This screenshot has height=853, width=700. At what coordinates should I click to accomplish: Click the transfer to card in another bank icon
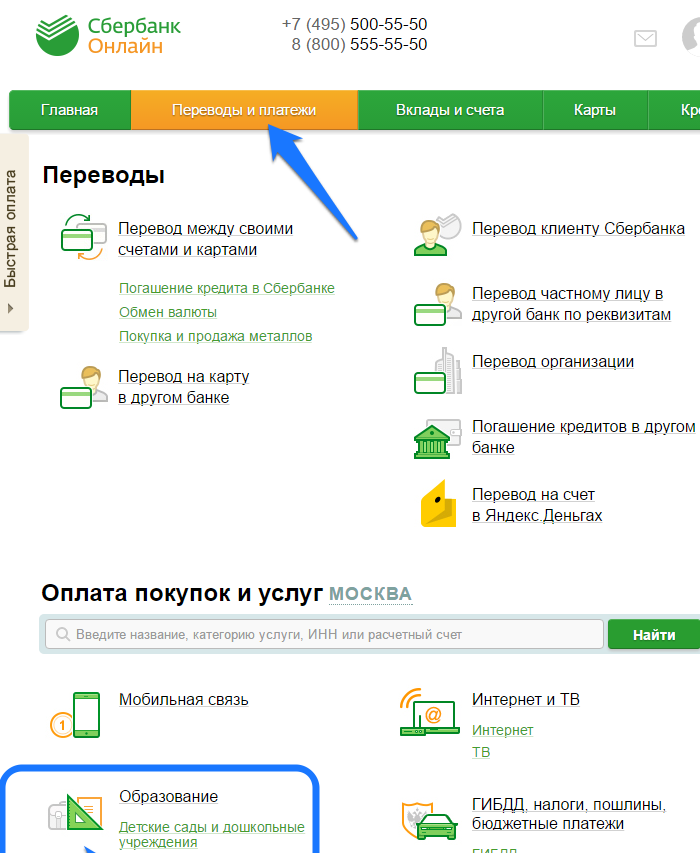tap(84, 387)
